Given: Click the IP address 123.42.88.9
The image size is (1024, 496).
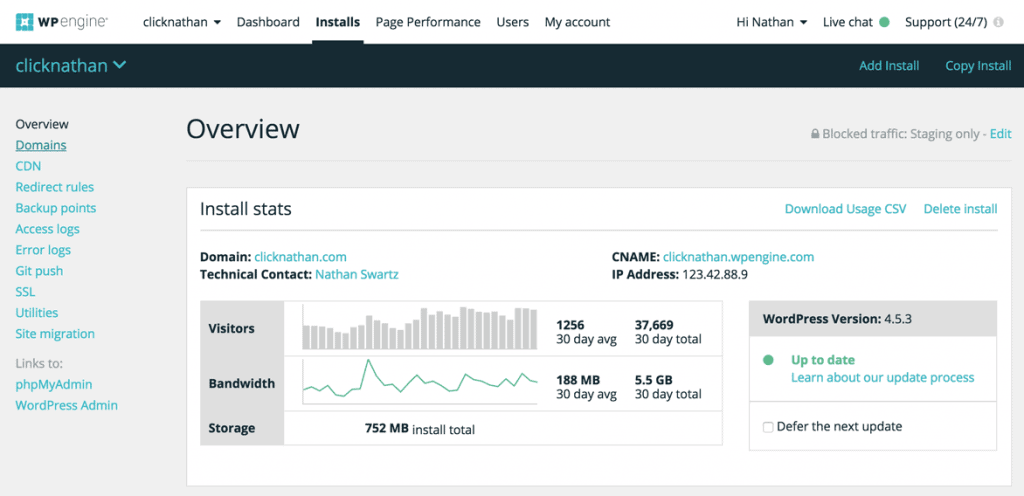Looking at the screenshot, I should click(x=714, y=275).
